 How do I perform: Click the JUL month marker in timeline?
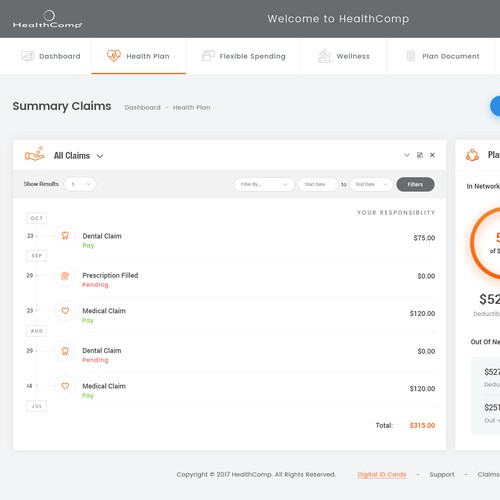(x=37, y=406)
